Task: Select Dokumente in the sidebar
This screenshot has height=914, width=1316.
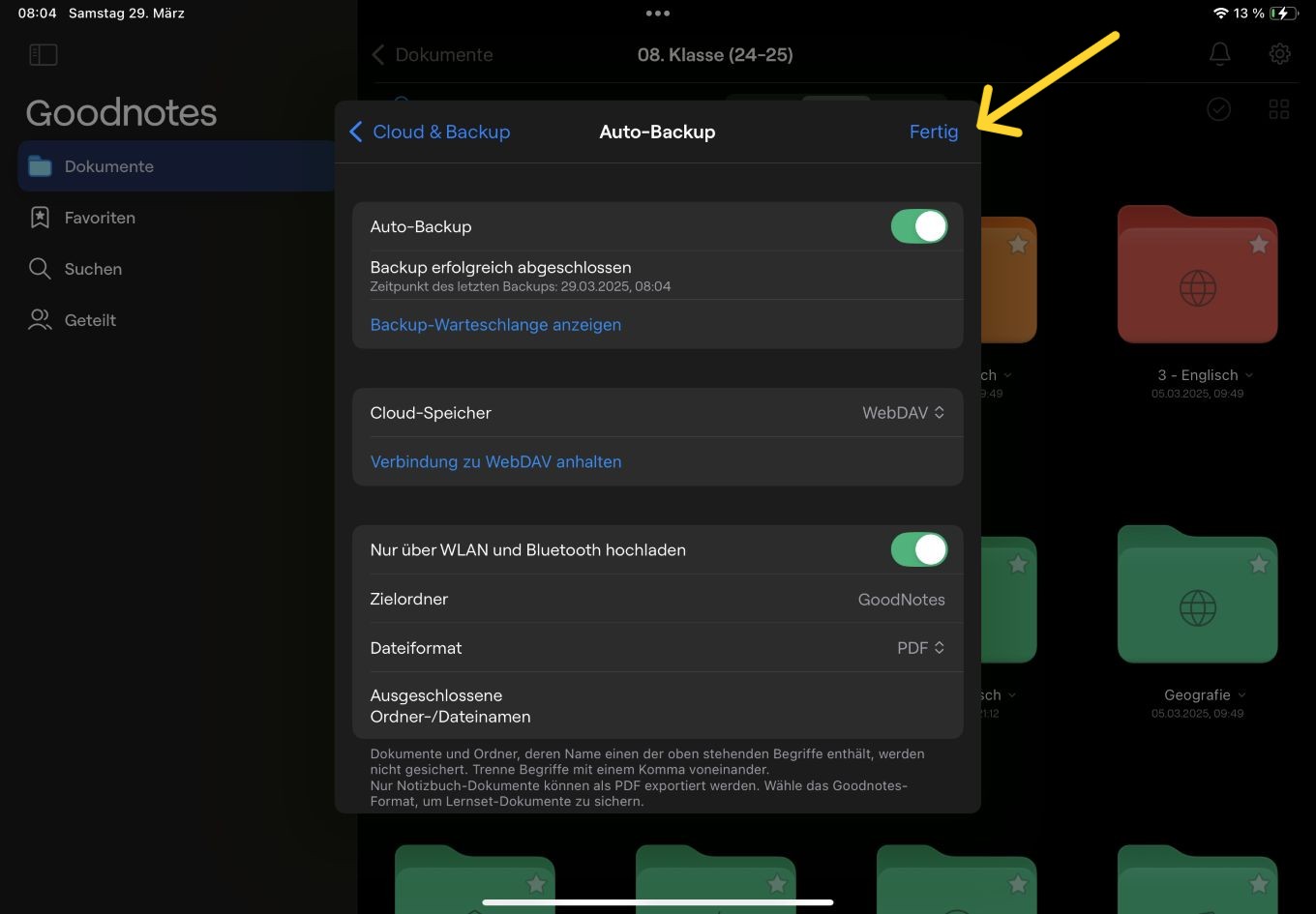Action: (176, 166)
